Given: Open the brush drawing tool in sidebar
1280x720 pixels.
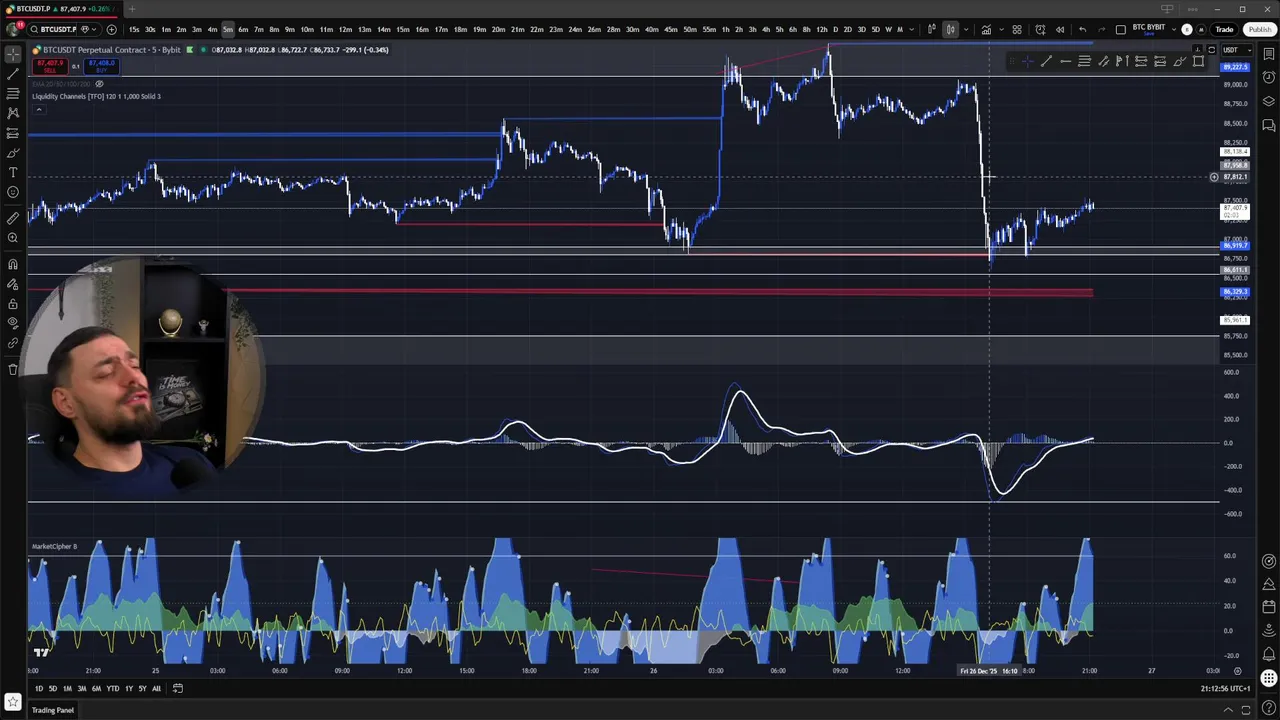Looking at the screenshot, I should coord(13,153).
